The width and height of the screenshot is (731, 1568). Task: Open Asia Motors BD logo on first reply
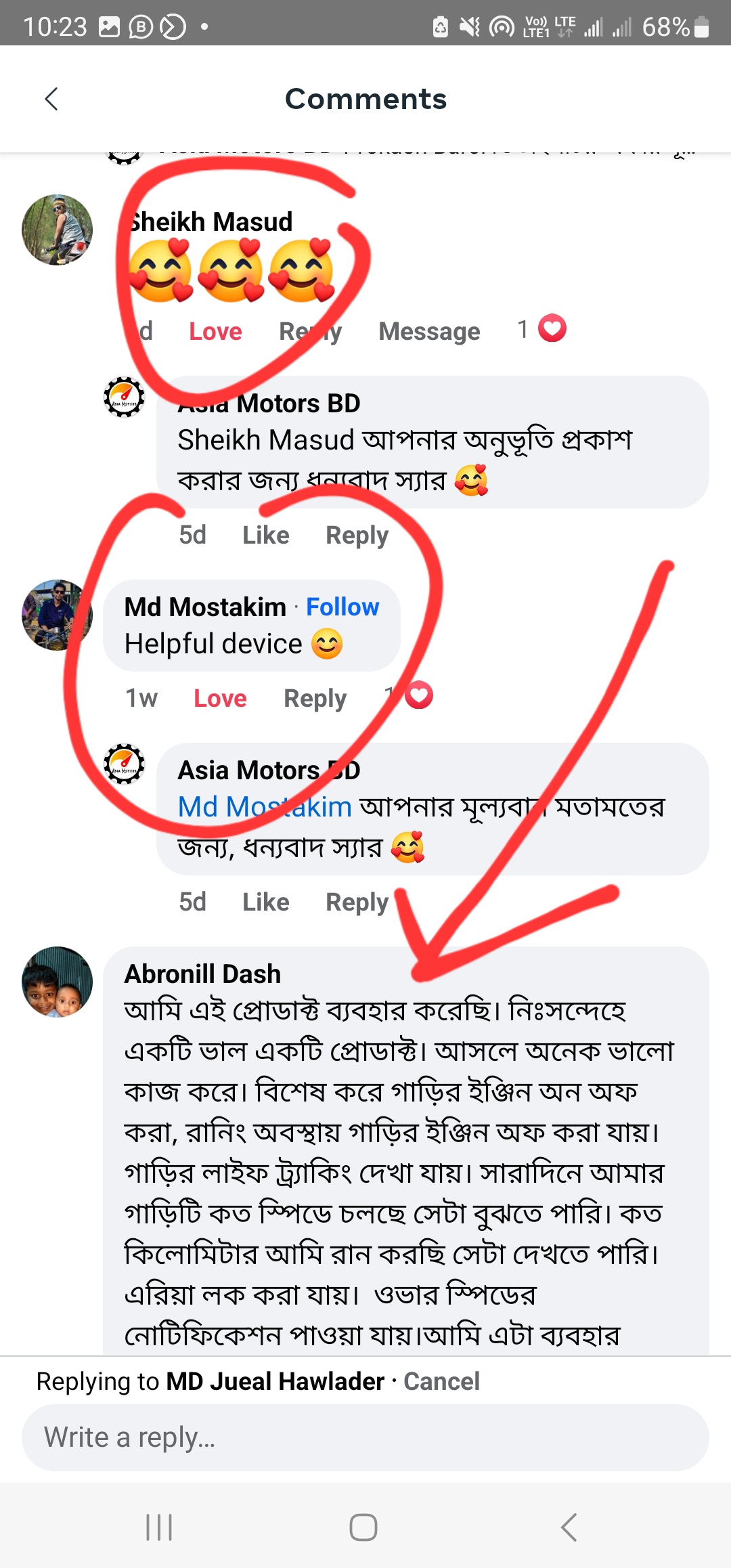pos(124,397)
